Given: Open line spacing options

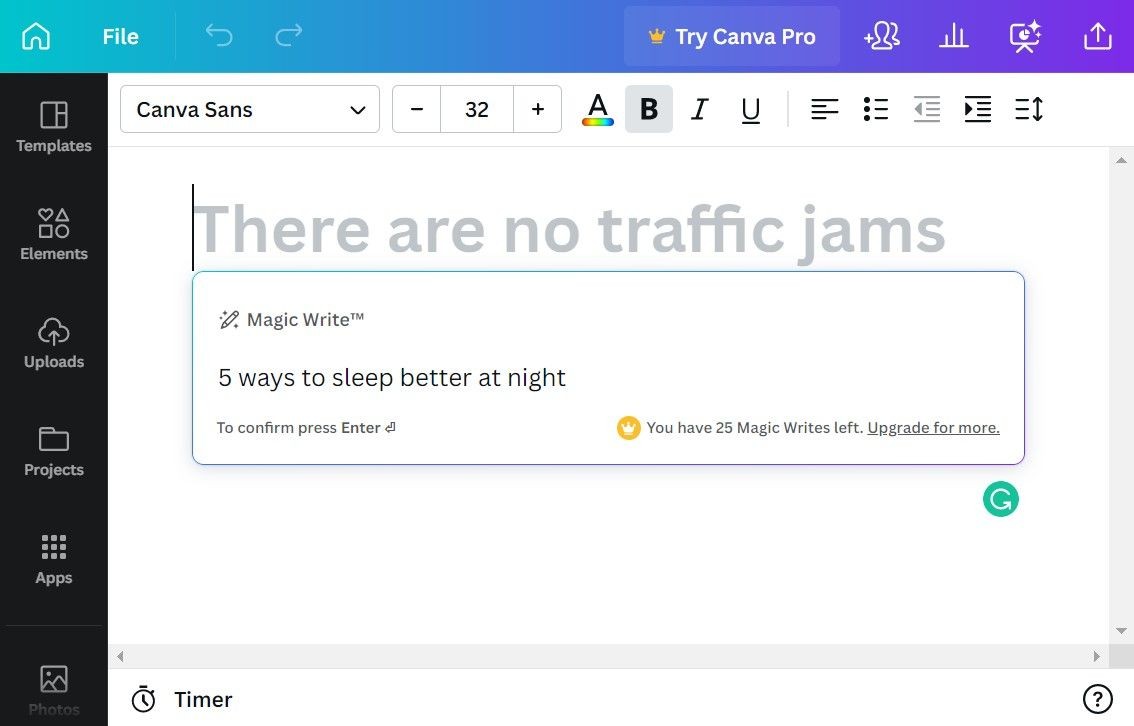Looking at the screenshot, I should [x=1029, y=109].
